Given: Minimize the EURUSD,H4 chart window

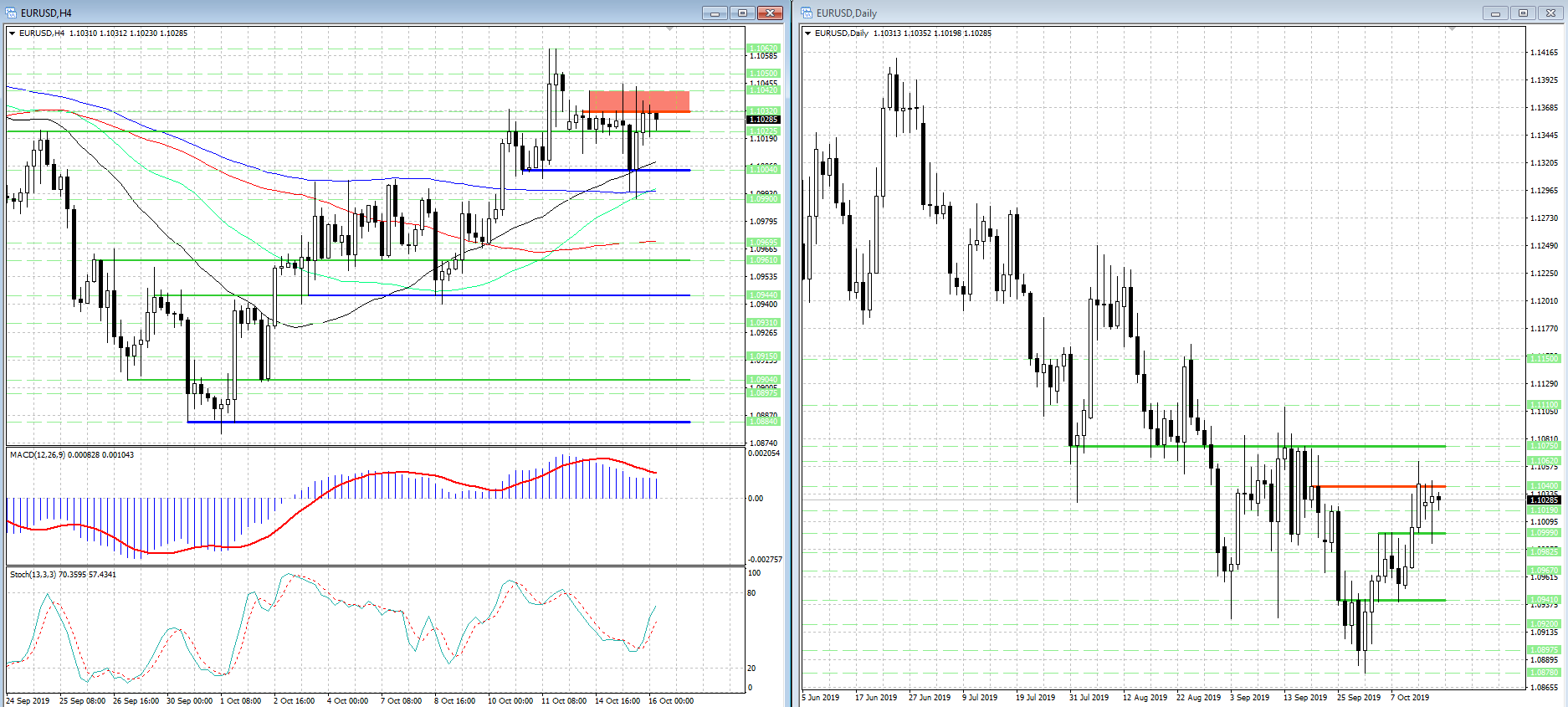Looking at the screenshot, I should 715,13.
